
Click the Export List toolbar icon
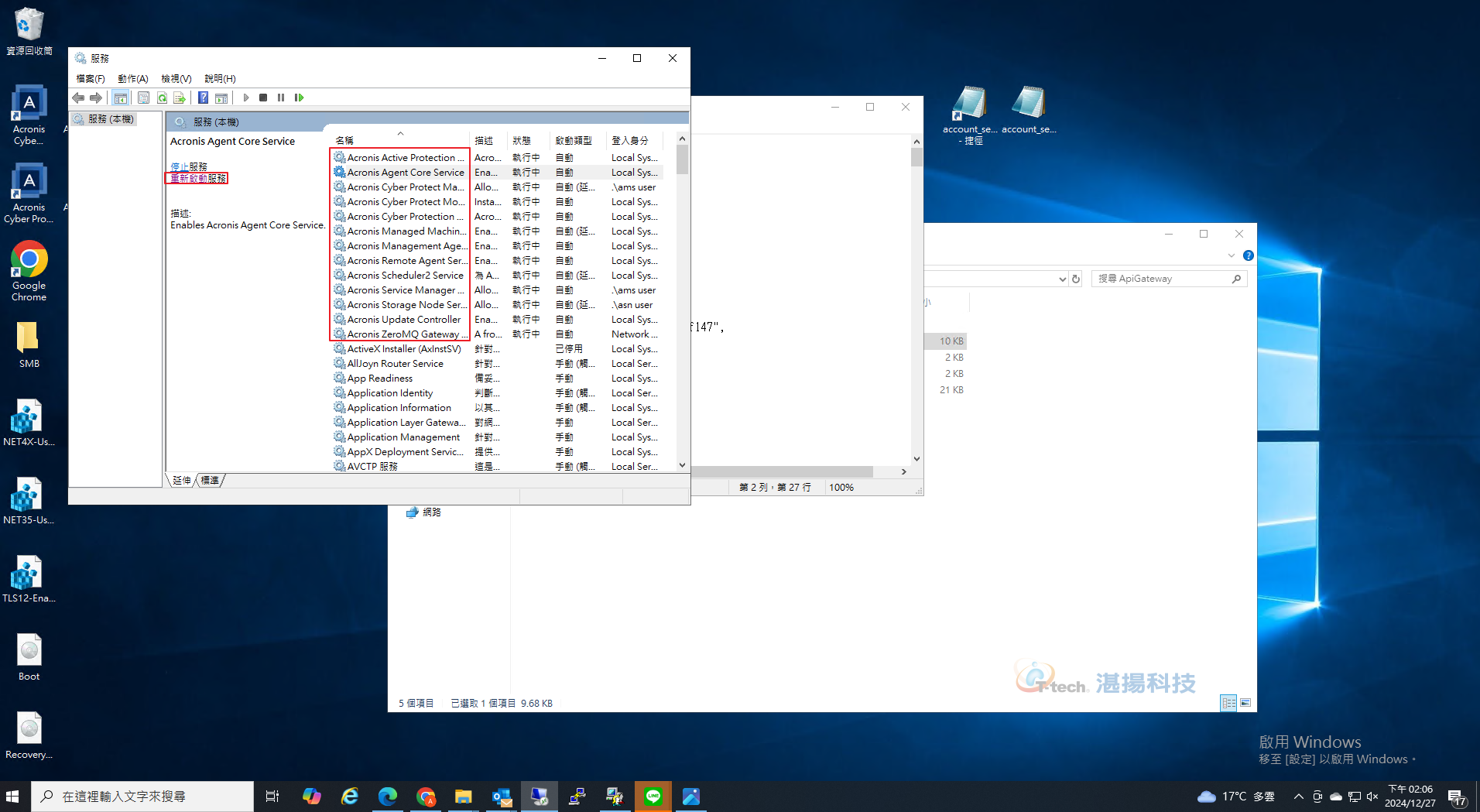coord(180,98)
